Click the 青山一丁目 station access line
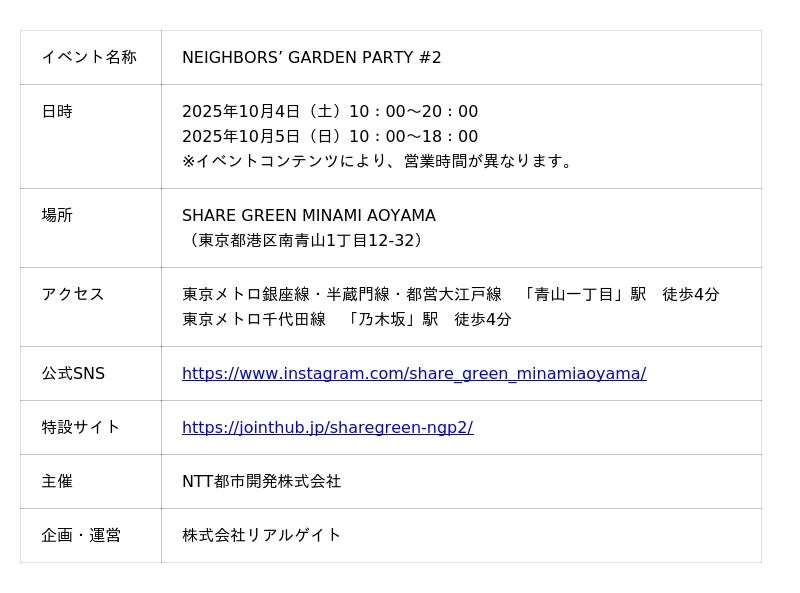This screenshot has height=593, width=800. [x=450, y=295]
